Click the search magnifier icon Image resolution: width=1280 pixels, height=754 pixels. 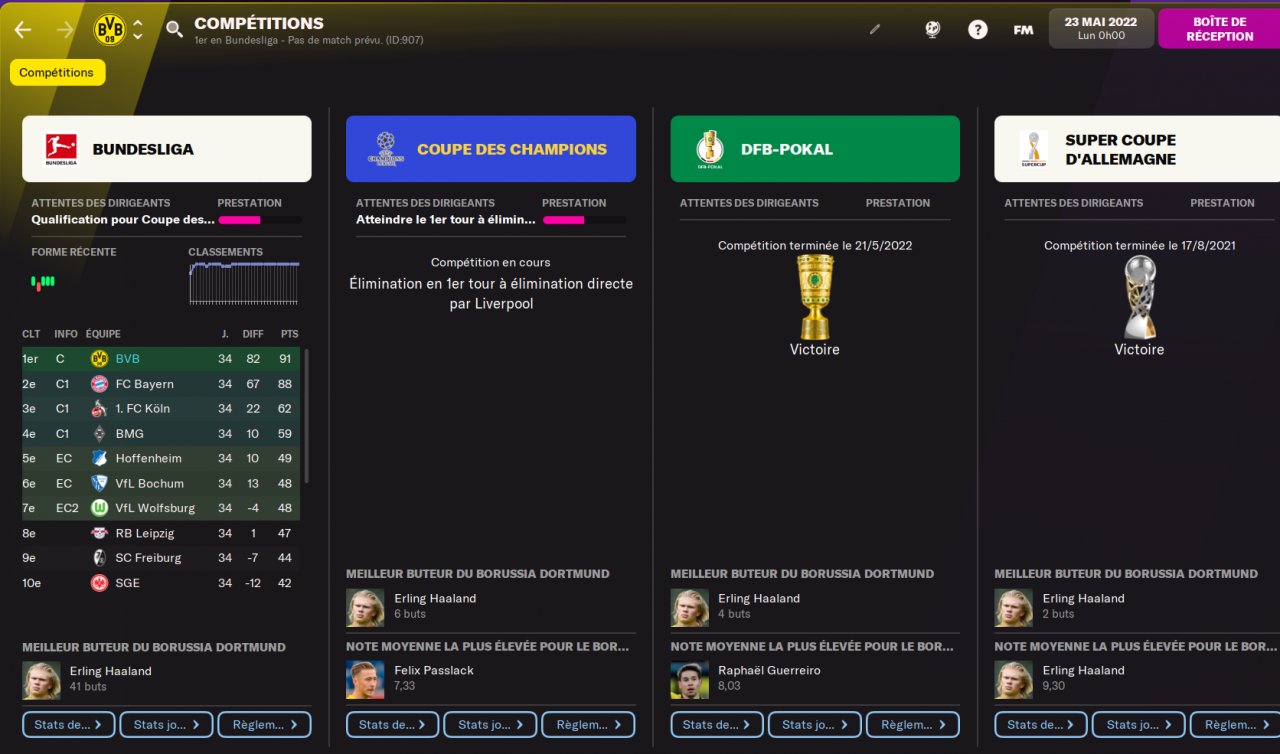(175, 30)
